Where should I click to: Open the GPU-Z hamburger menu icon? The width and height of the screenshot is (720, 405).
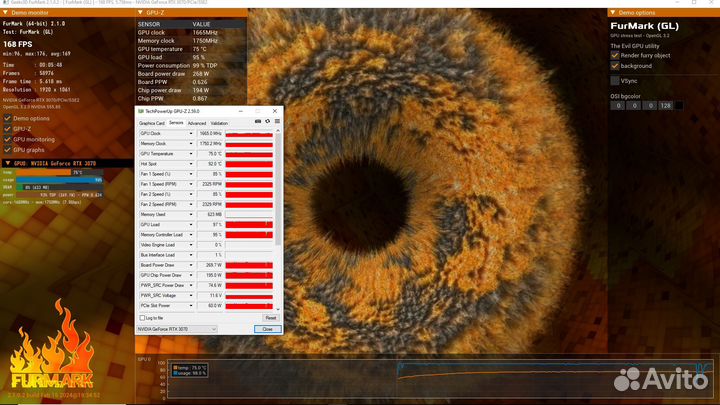[x=277, y=122]
